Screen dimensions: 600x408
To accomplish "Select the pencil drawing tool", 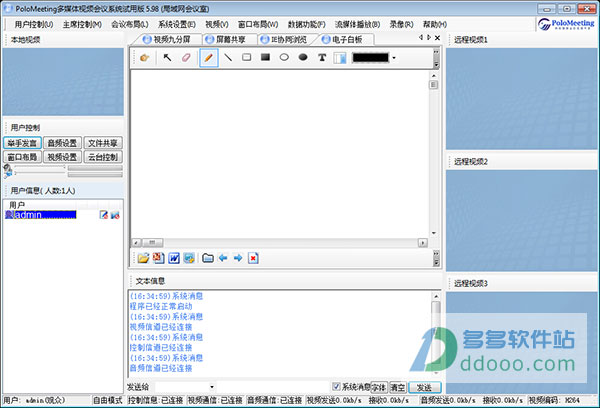I will coord(209,58).
